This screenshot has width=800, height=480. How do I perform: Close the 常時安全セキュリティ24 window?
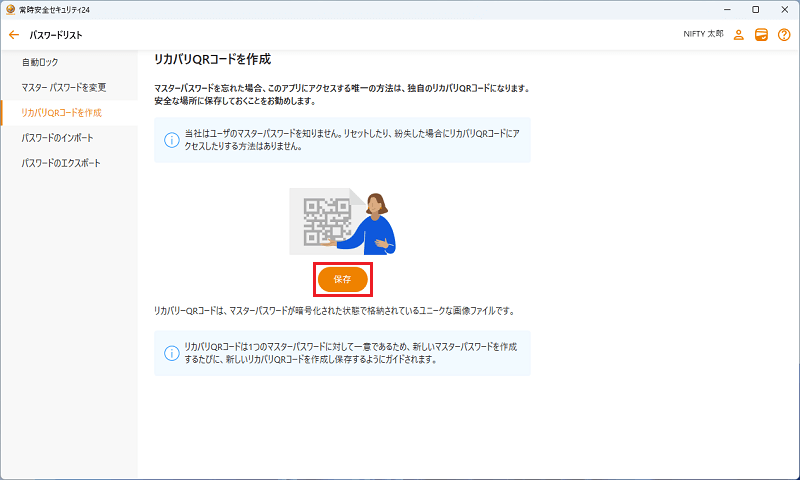coord(785,10)
